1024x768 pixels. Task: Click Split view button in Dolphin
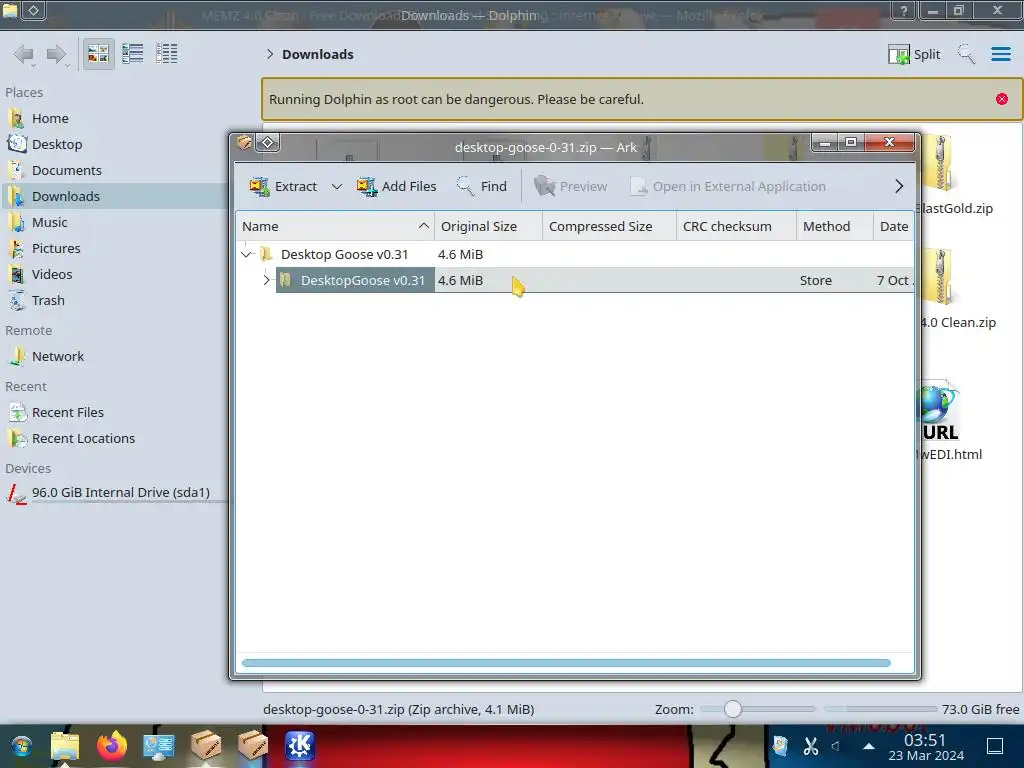pos(914,54)
